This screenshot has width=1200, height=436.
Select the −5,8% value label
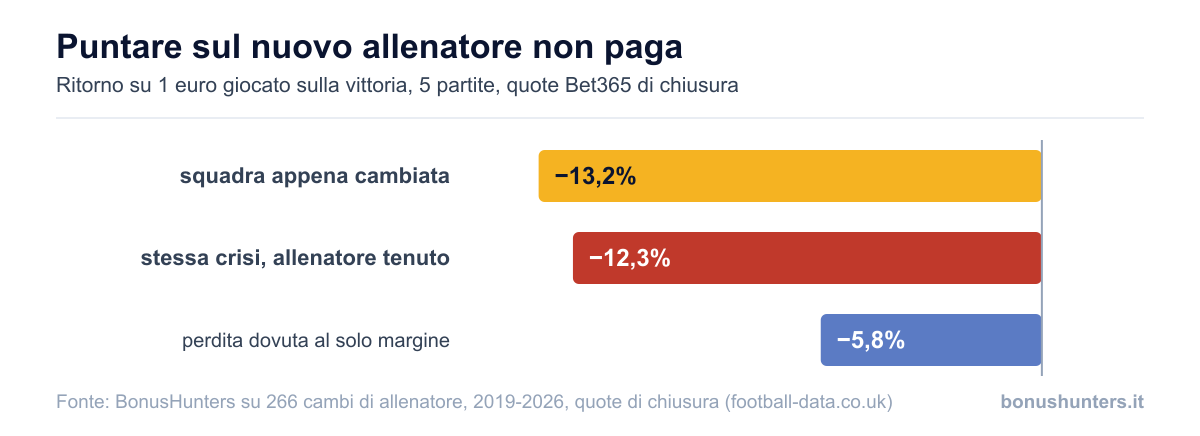click(x=870, y=341)
